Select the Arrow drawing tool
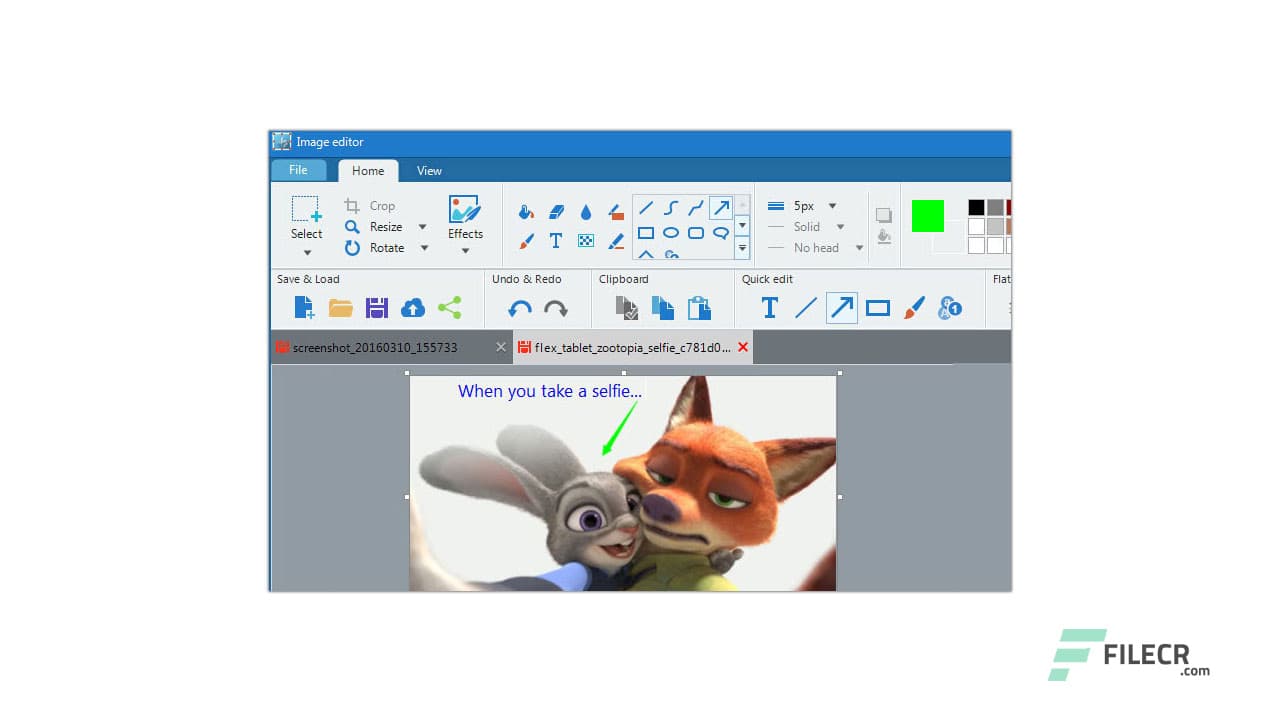This screenshot has width=1280, height=720. [x=721, y=207]
